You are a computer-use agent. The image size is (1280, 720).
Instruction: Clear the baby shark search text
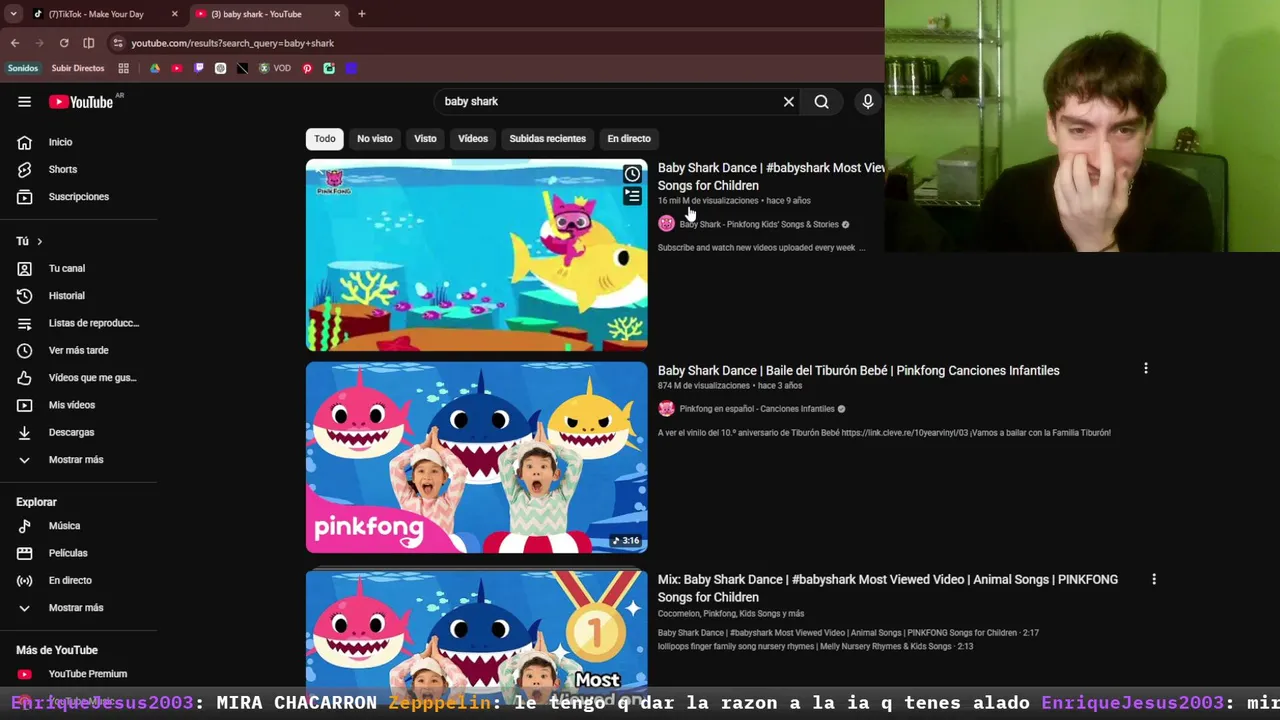[789, 101]
